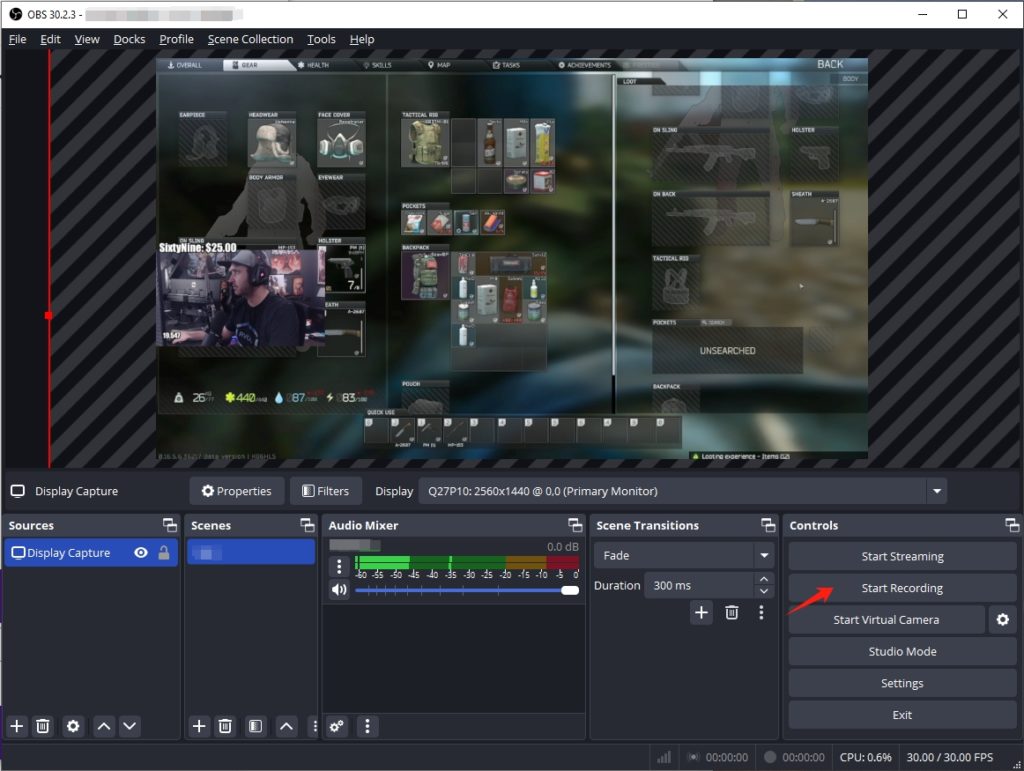This screenshot has width=1024, height=771.
Task: Pop out the Controls dock
Action: click(1012, 525)
